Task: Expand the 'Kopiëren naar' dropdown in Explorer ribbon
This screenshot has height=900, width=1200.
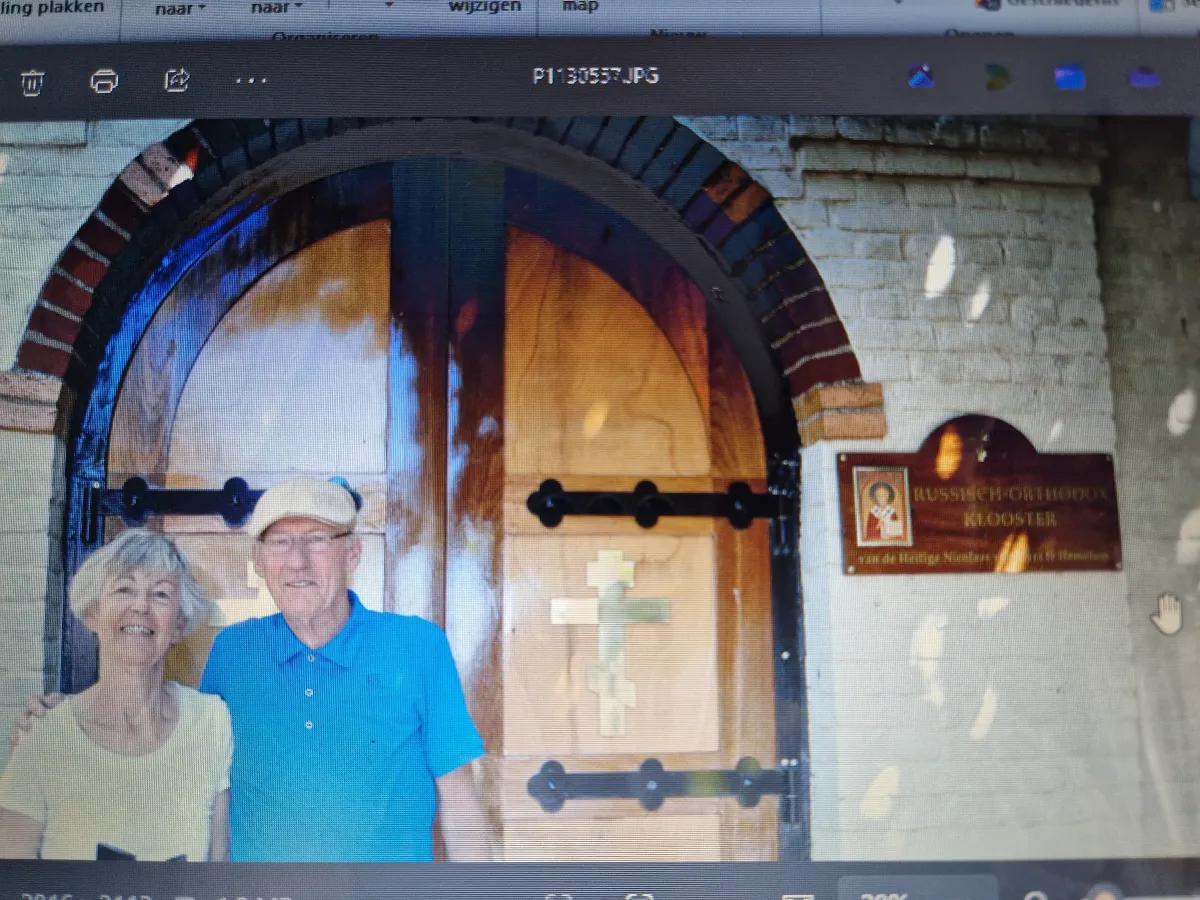Action: (277, 8)
